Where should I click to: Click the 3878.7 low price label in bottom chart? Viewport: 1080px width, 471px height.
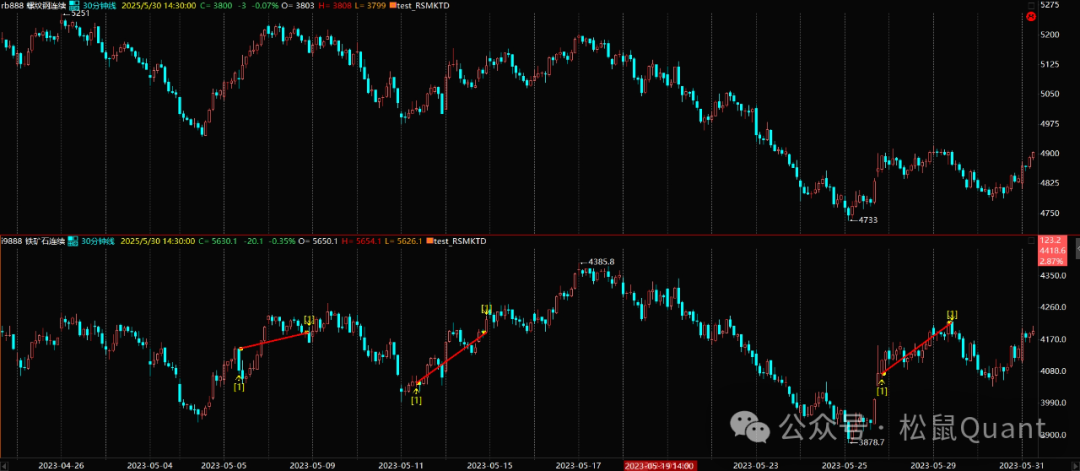[x=866, y=440]
